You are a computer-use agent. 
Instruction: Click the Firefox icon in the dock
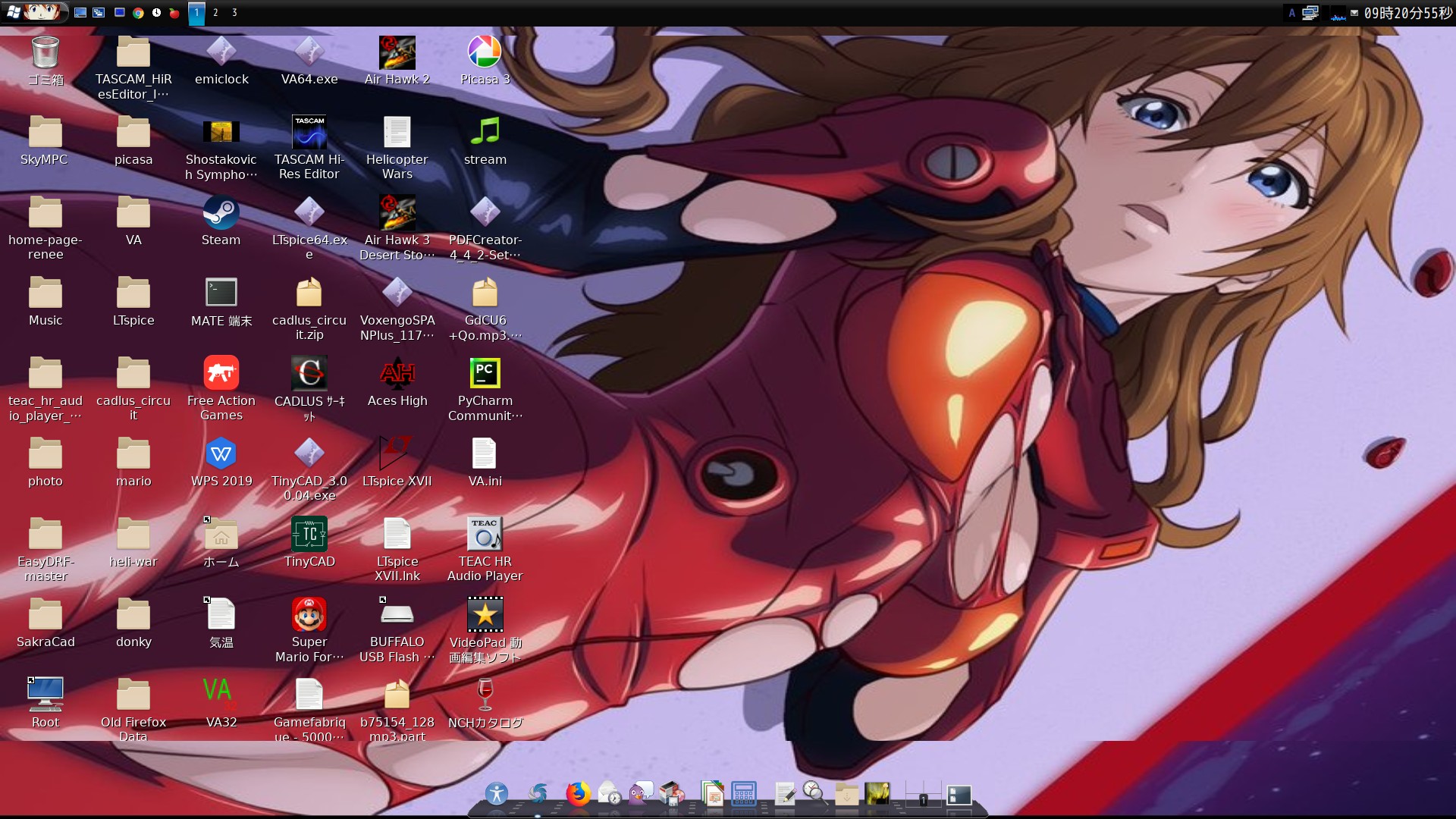click(578, 794)
